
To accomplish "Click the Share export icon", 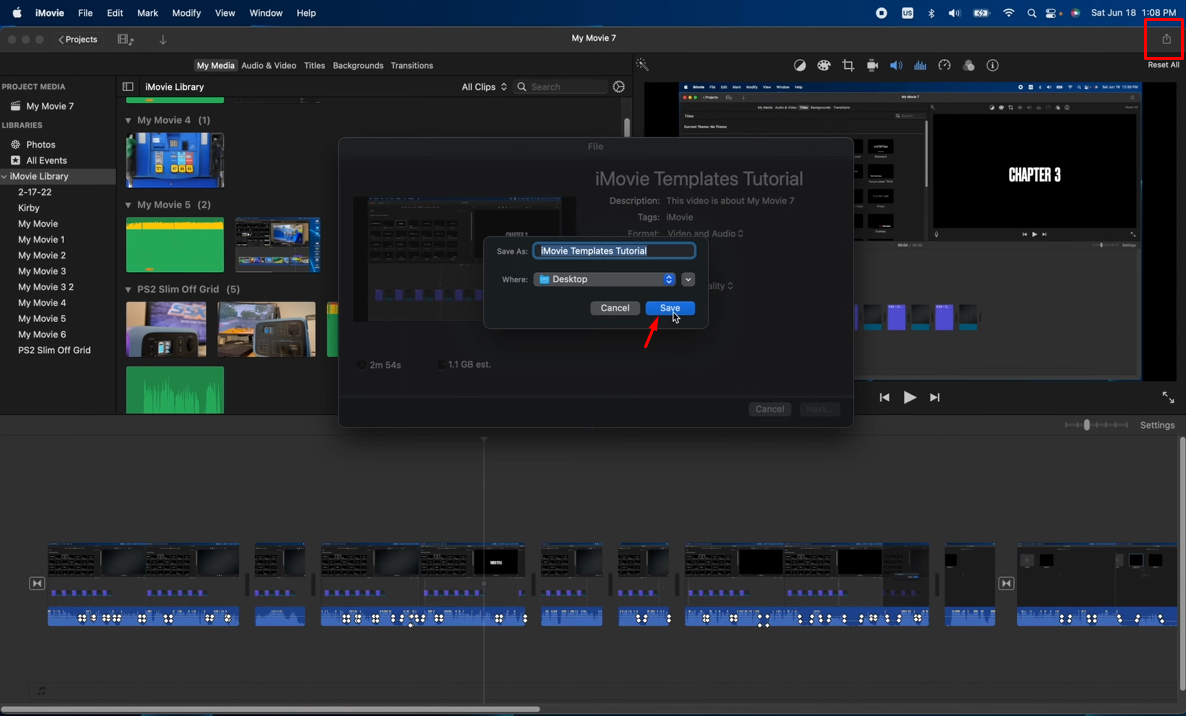I will [1166, 39].
